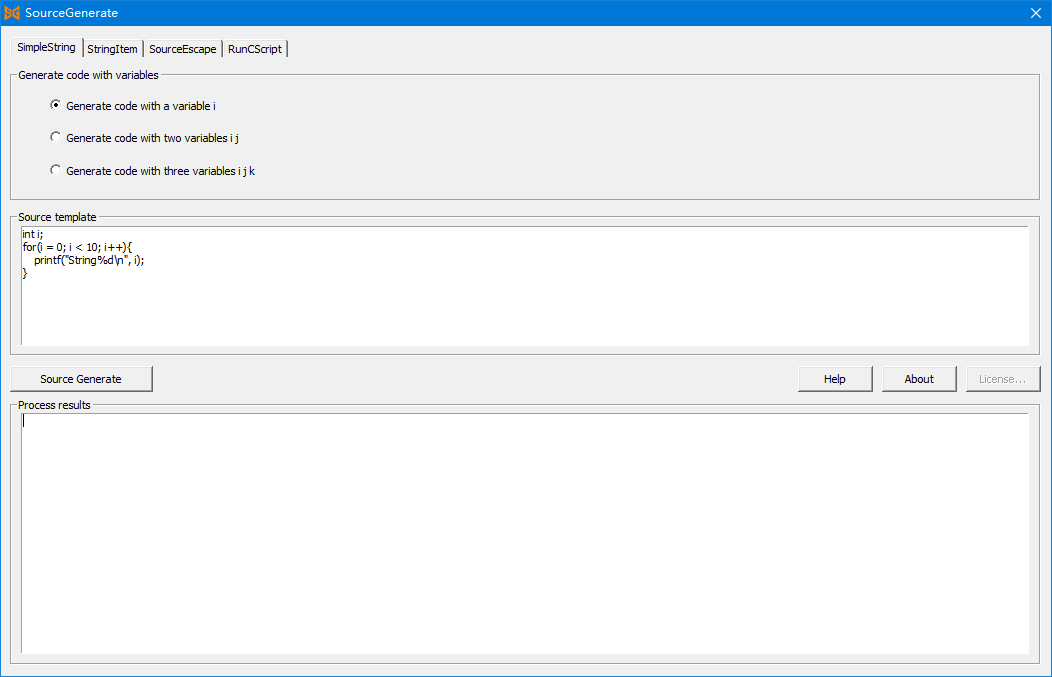The width and height of the screenshot is (1052, 677).
Task: Place cursor on the 'int i;' line
Action: click(x=33, y=234)
